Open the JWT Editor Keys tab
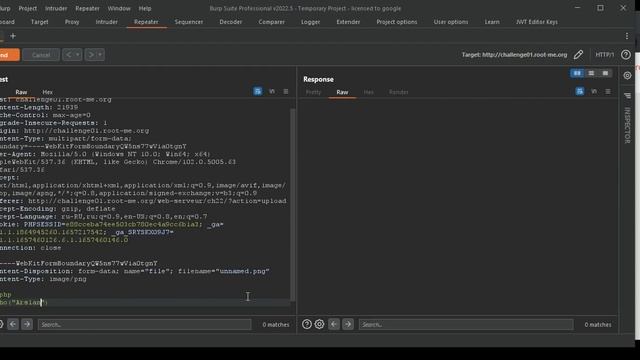Image resolution: width=640 pixels, height=360 pixels. pyautogui.click(x=537, y=22)
